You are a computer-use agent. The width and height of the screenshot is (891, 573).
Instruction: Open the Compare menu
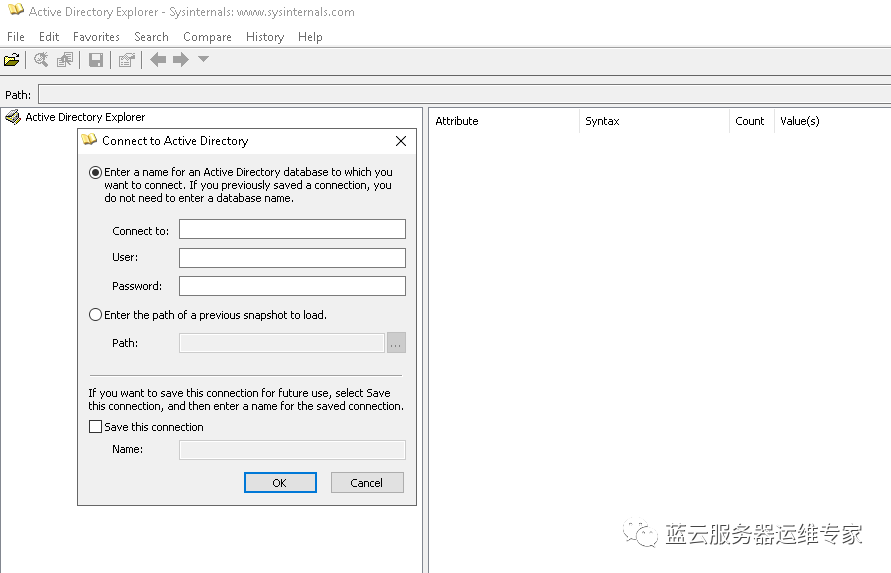pyautogui.click(x=207, y=37)
